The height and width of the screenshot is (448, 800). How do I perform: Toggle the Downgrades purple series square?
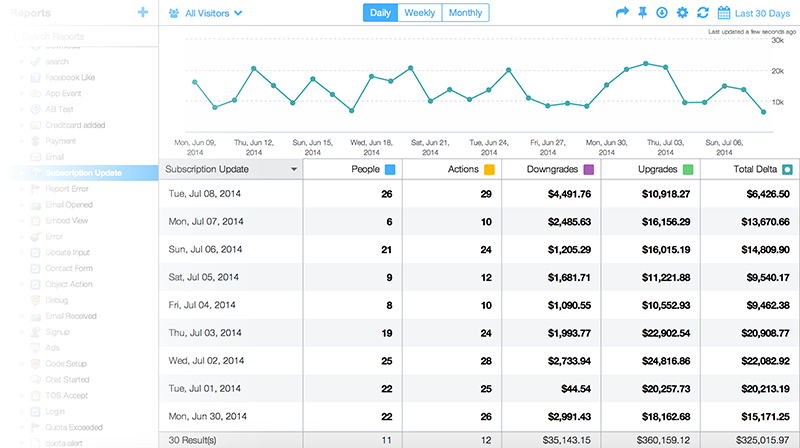pos(589,170)
